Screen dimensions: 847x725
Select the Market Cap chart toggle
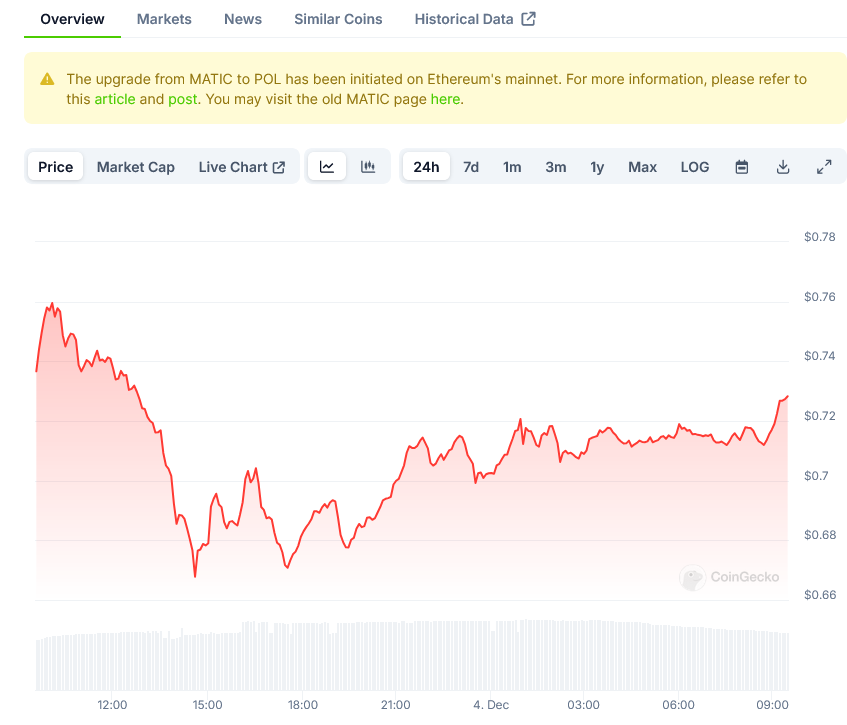coord(135,167)
